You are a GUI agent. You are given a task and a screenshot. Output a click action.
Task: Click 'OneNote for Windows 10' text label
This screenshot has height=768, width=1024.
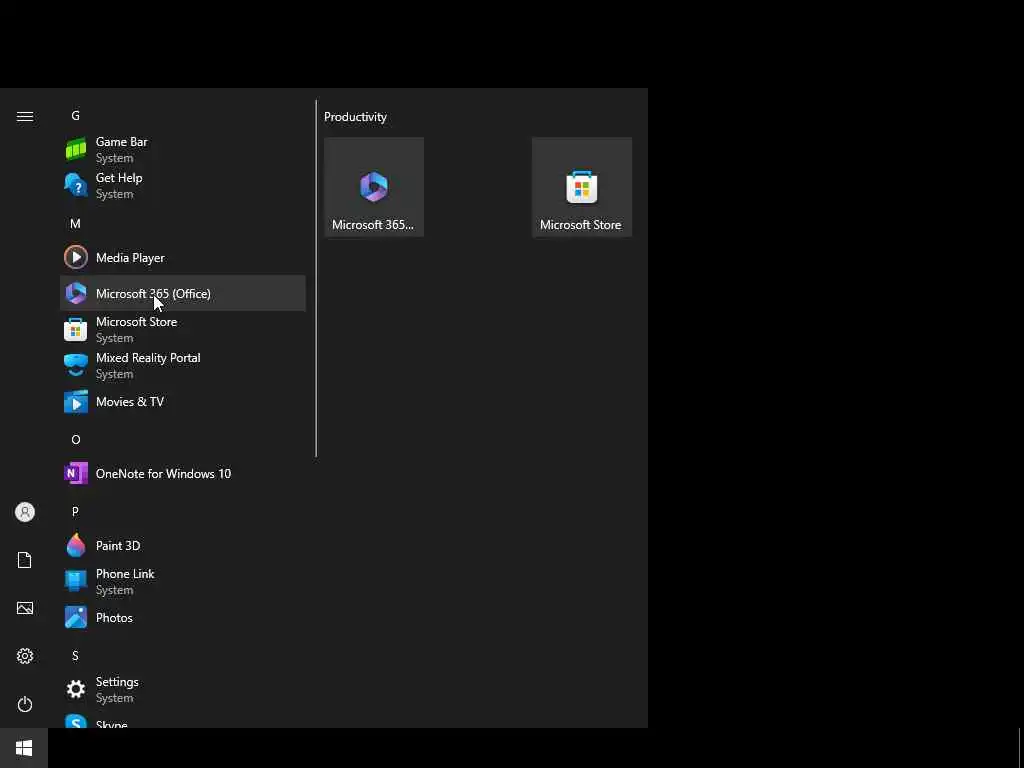pyautogui.click(x=163, y=473)
